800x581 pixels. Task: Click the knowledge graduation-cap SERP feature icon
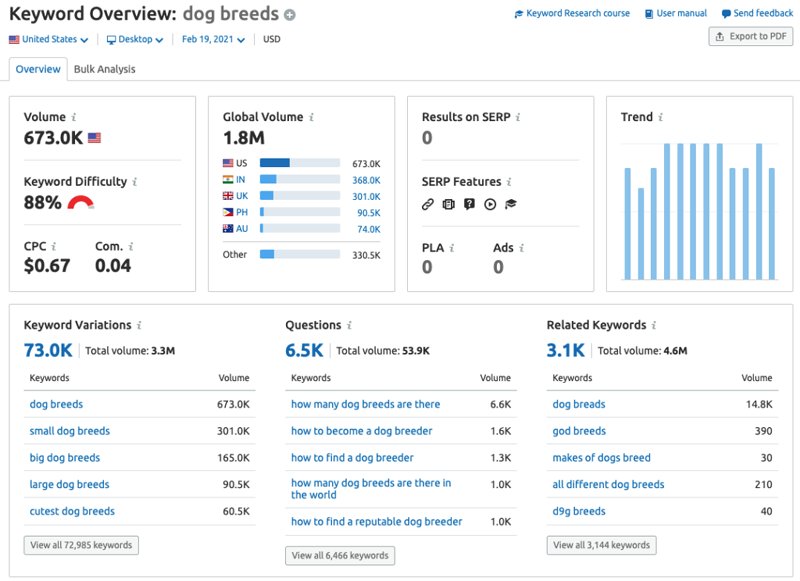point(511,205)
